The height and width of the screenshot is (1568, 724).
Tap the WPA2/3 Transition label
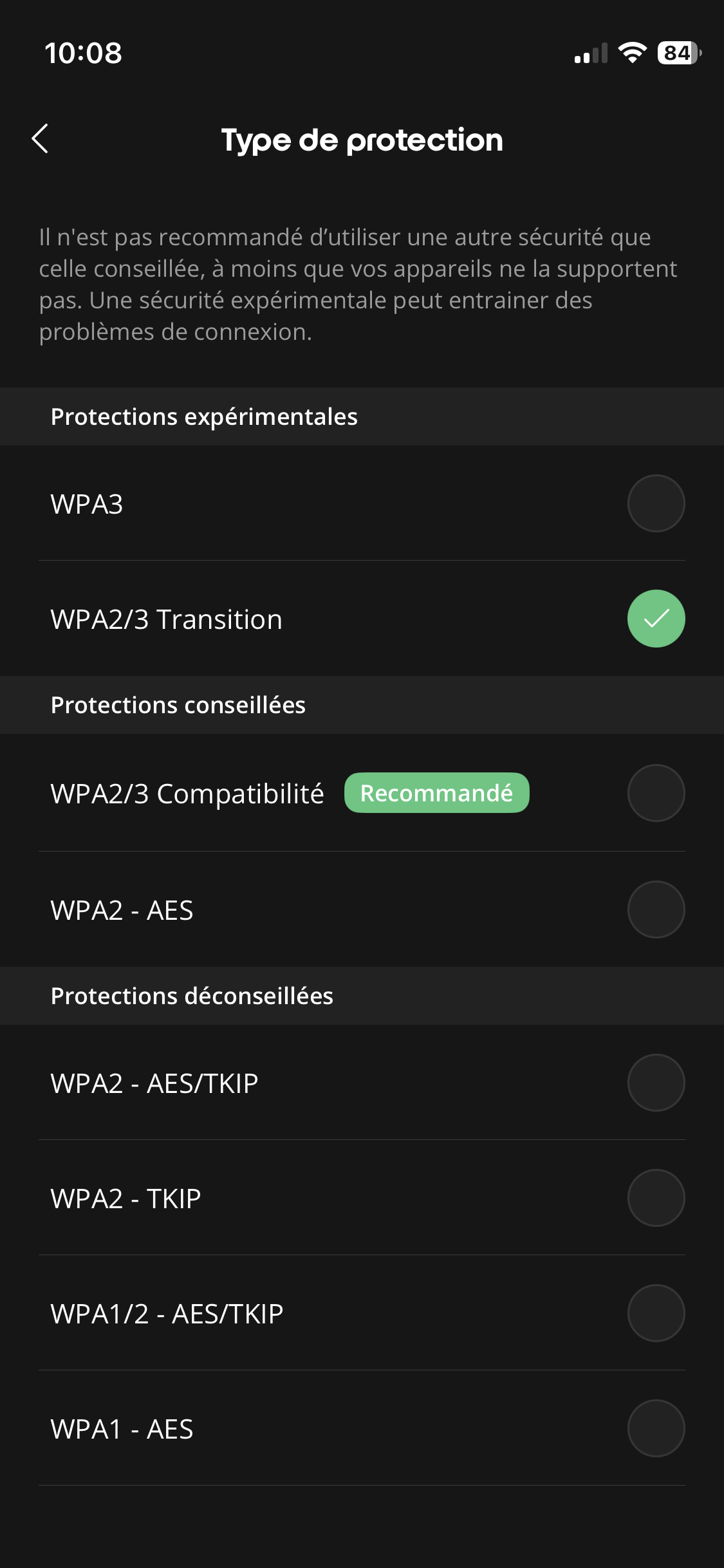167,619
